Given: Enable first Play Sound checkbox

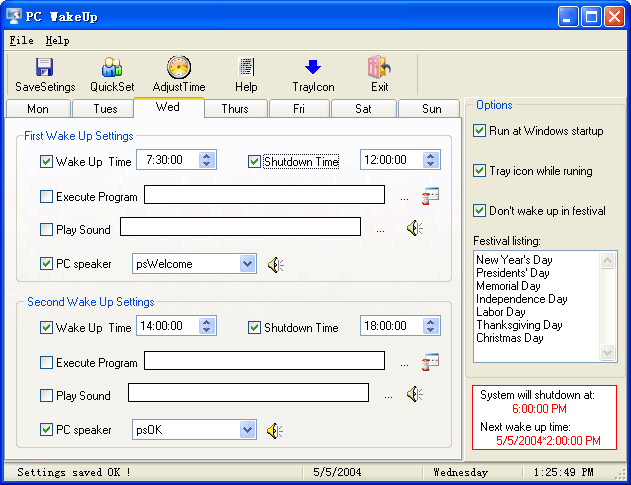Looking at the screenshot, I should (x=46, y=229).
